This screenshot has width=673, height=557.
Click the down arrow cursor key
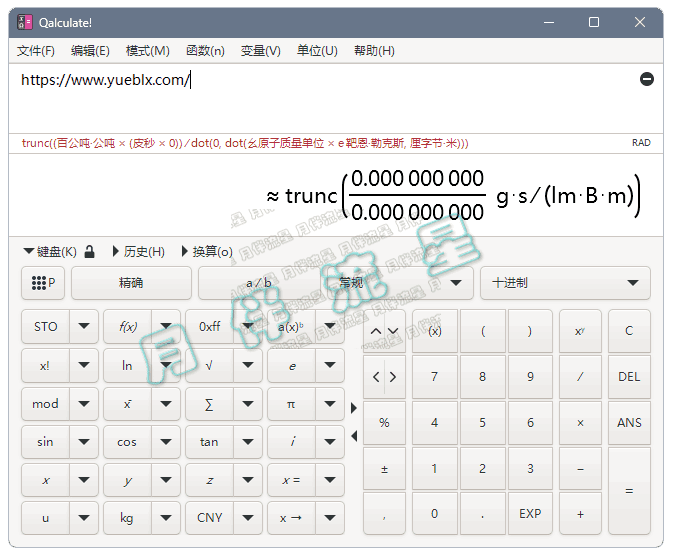click(x=393, y=331)
